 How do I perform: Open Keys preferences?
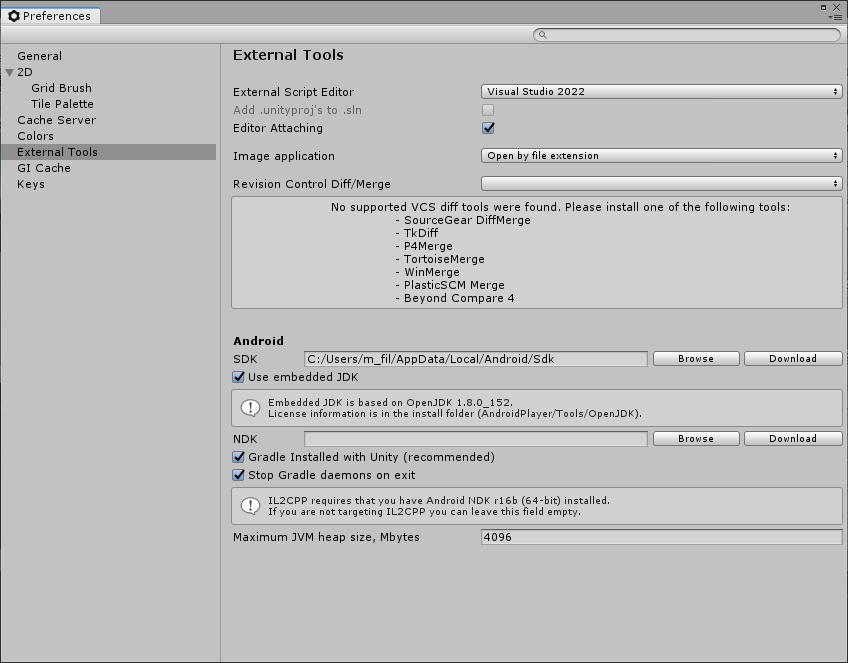pyautogui.click(x=31, y=184)
